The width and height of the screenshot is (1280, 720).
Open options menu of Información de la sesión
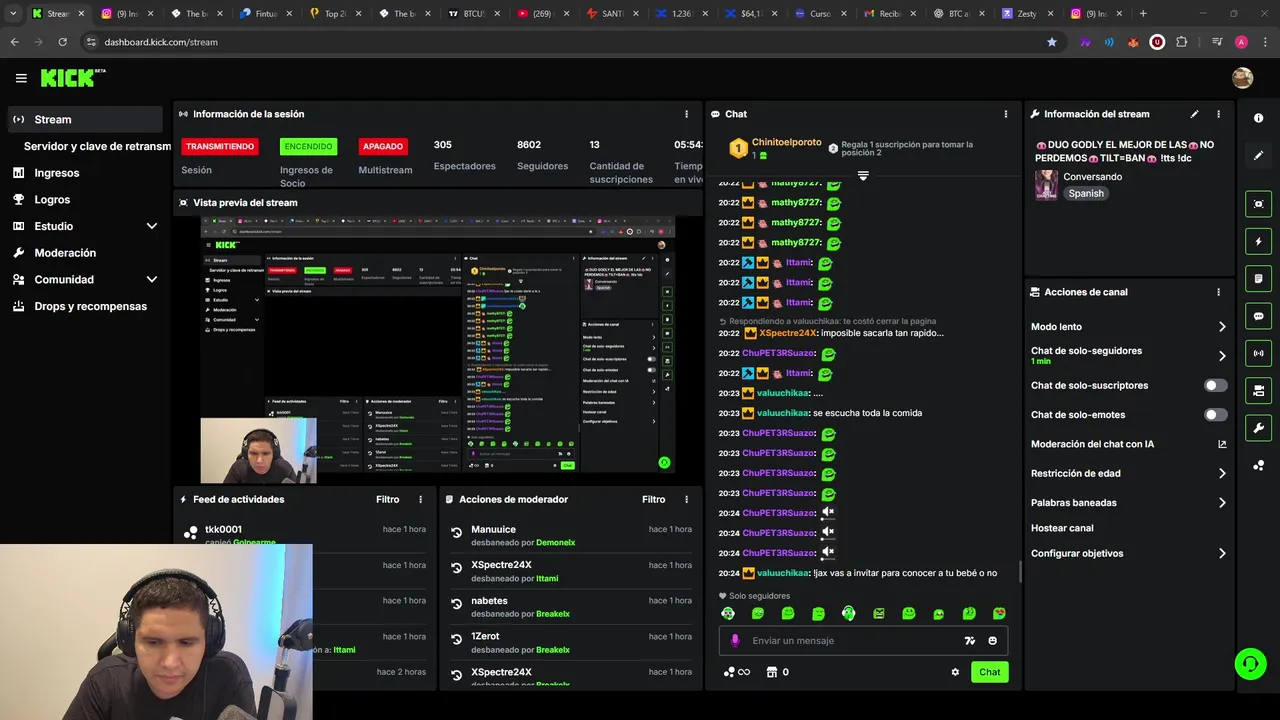click(x=686, y=114)
